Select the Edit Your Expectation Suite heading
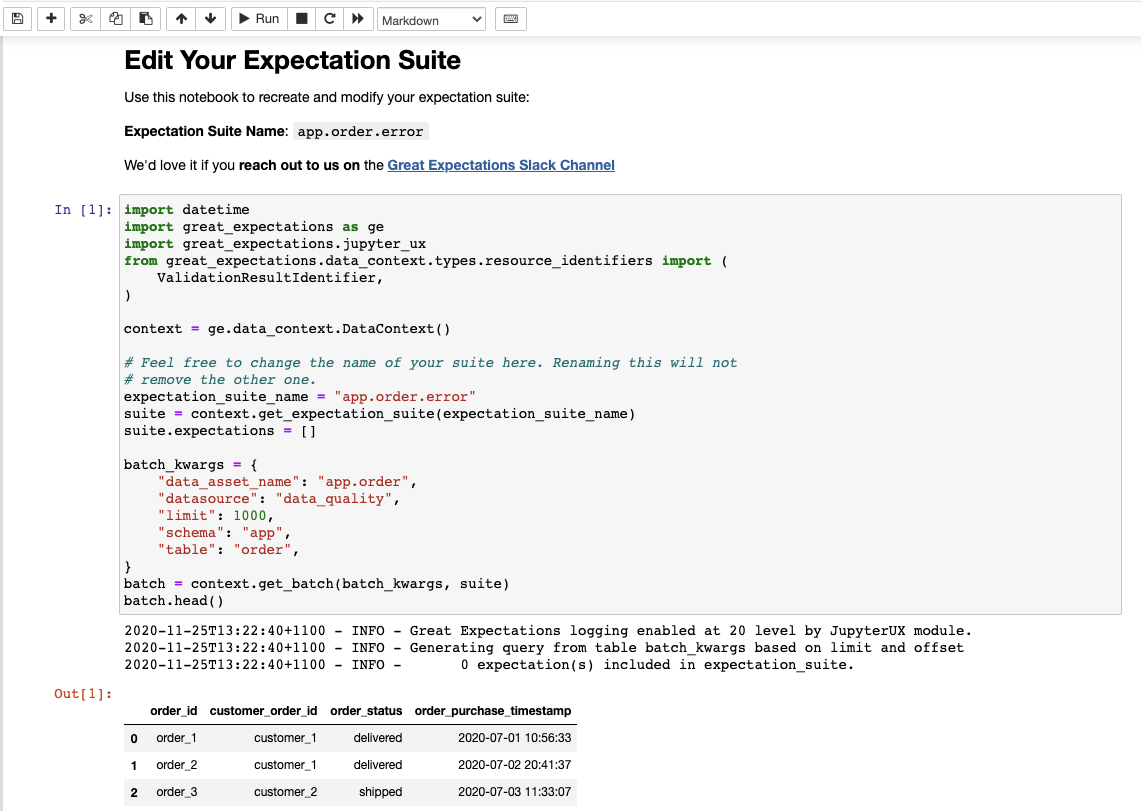 293,60
